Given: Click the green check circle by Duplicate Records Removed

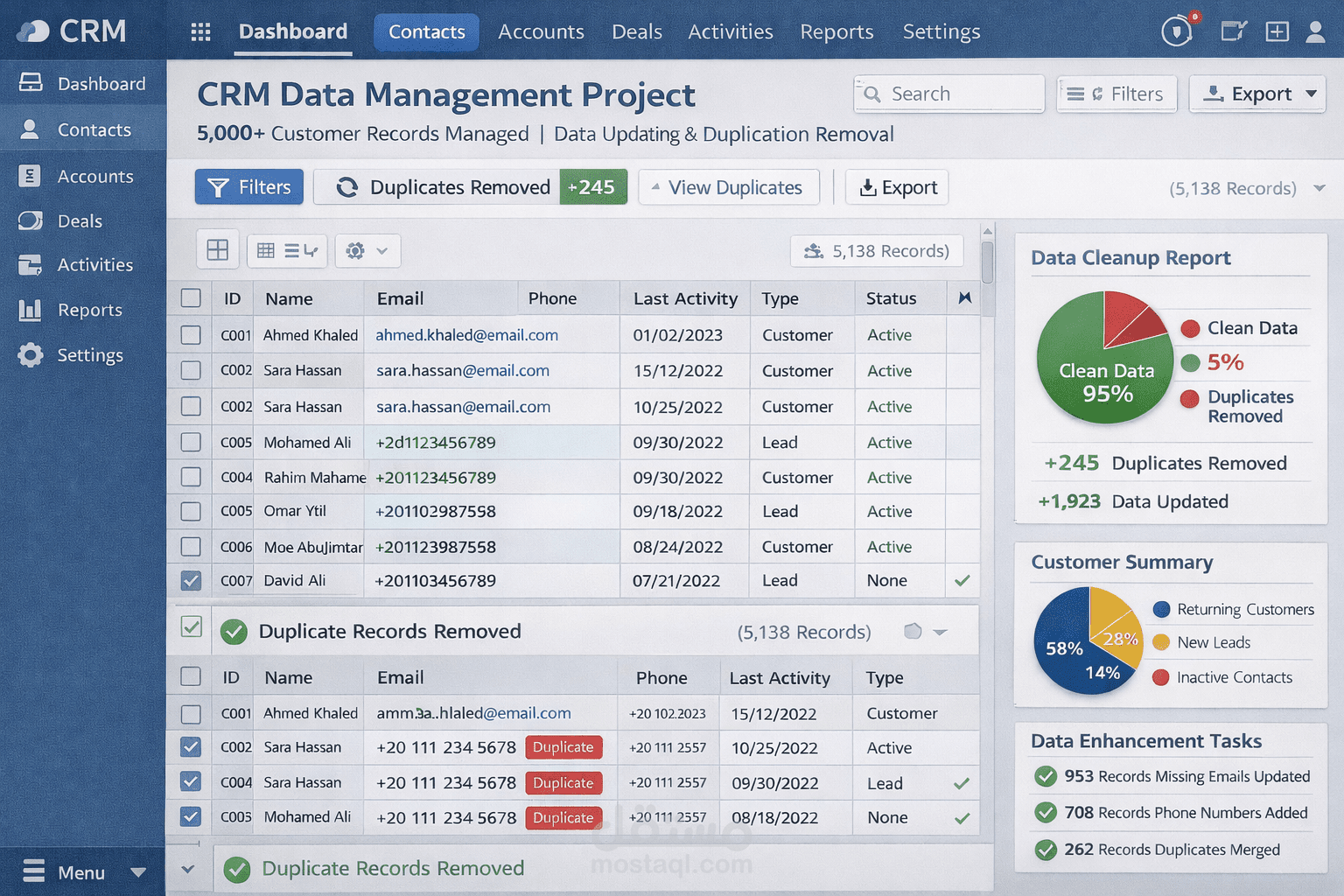Looking at the screenshot, I should tap(234, 632).
